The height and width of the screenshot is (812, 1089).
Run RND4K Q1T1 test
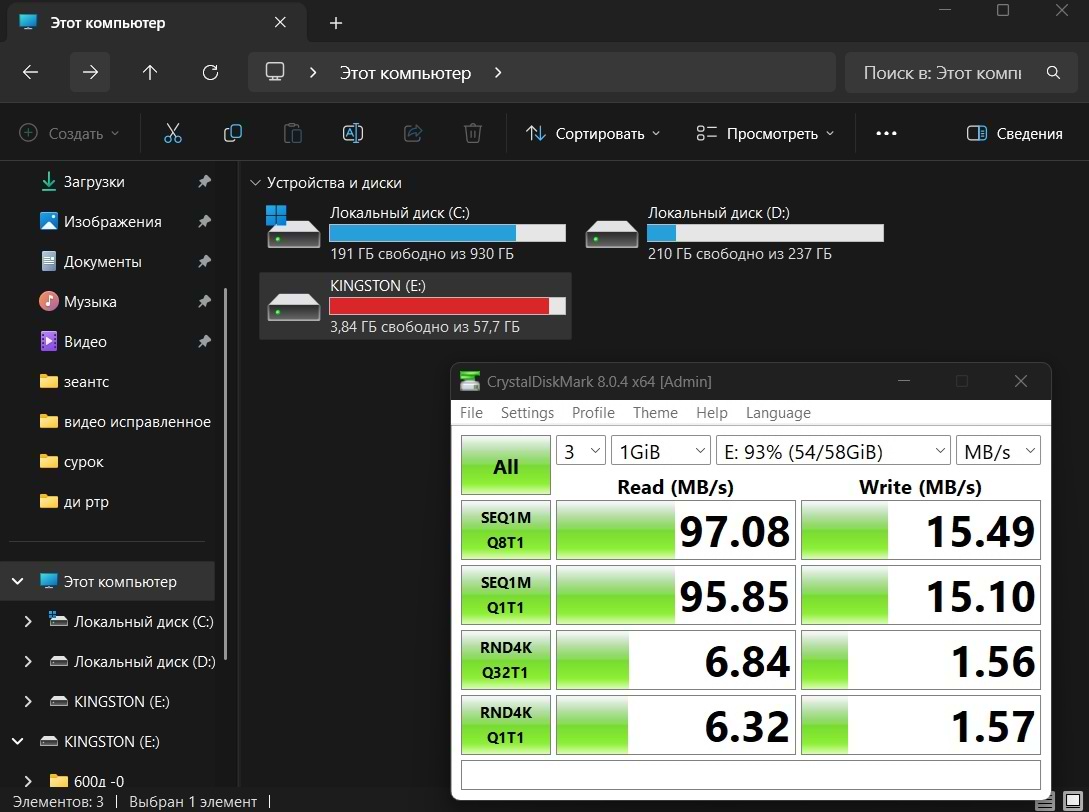[x=506, y=724]
